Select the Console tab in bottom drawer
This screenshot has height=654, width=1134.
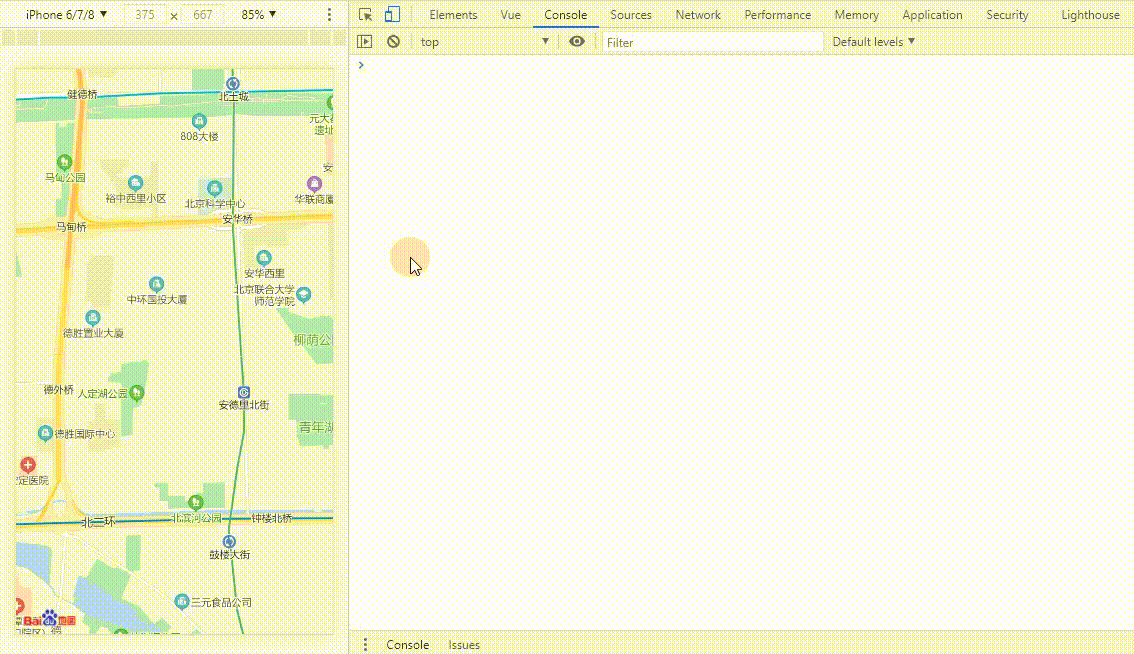coord(407,645)
